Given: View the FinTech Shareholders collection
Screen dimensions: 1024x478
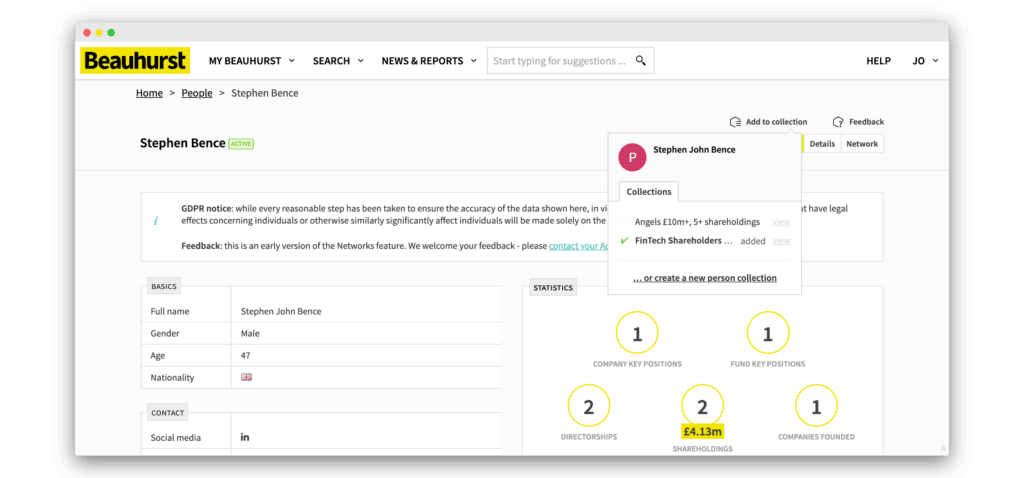Looking at the screenshot, I should tap(781, 241).
